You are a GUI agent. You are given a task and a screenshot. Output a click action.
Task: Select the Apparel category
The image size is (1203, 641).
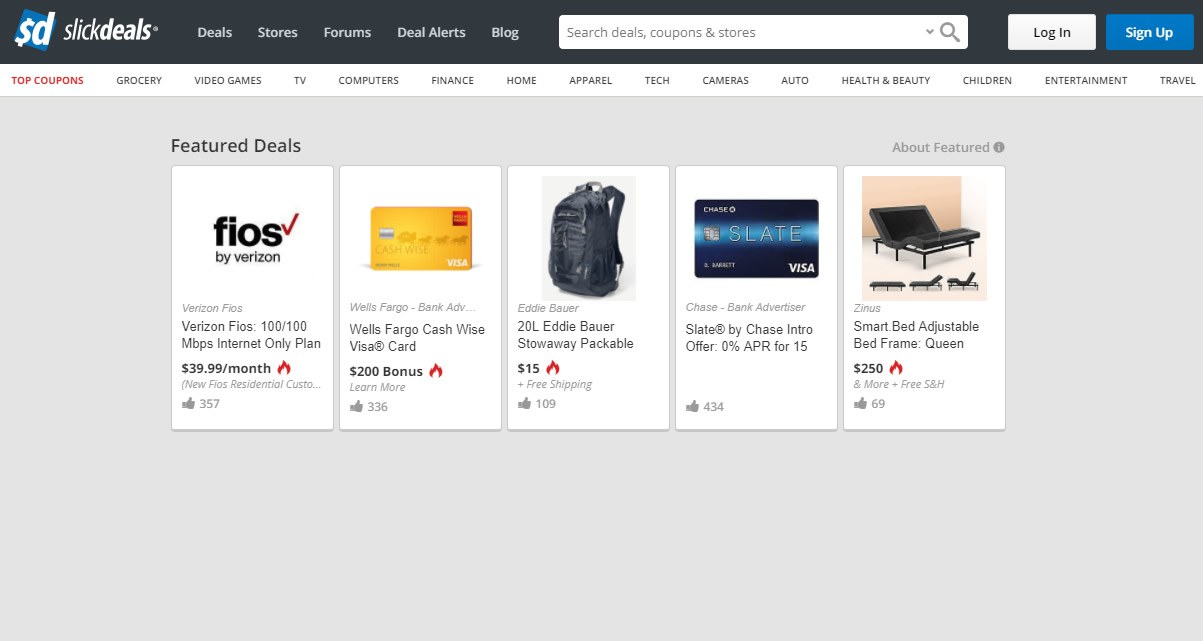coord(590,80)
